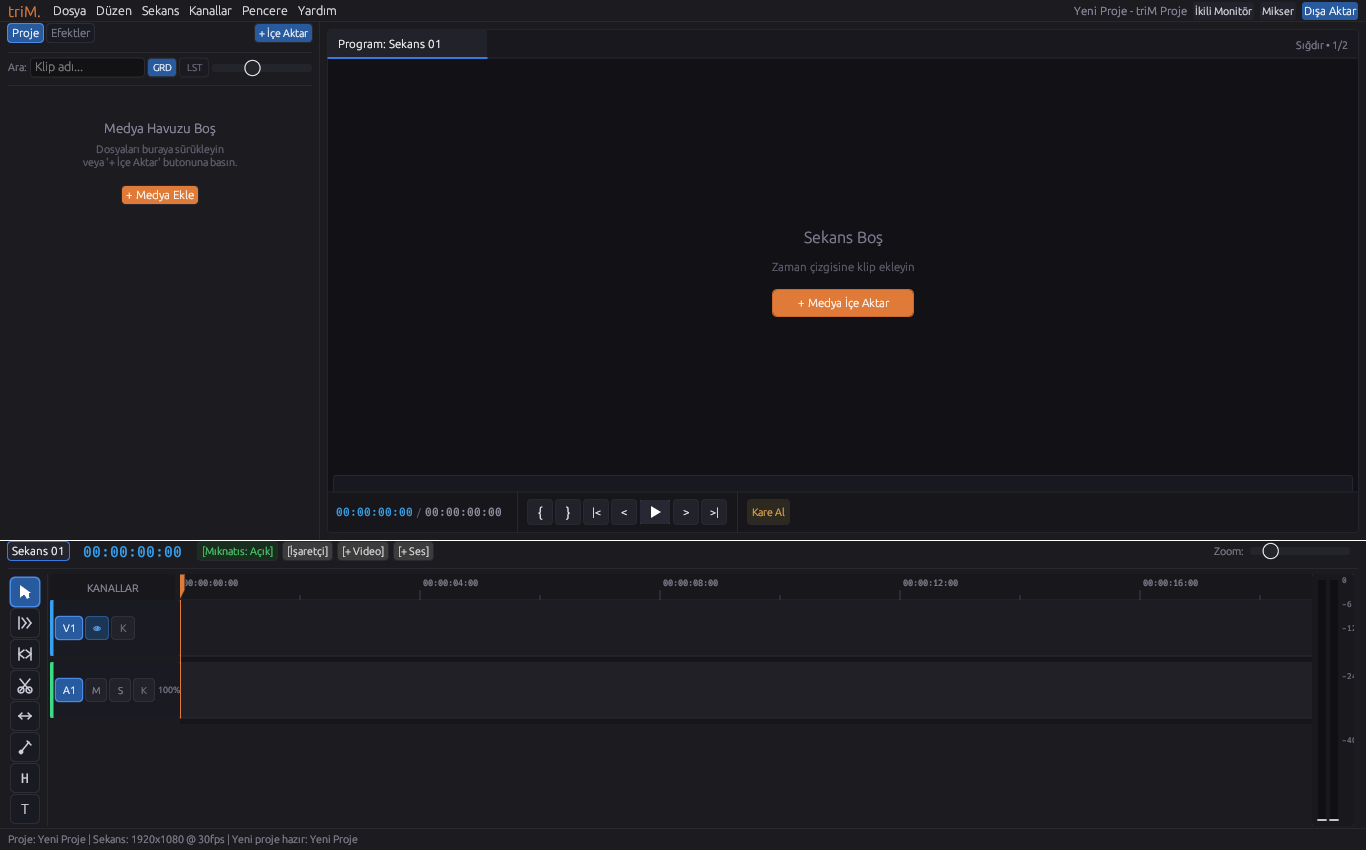Click the program monitor scrub bar
Viewport: 1366px width, 850px height.
pyautogui.click(x=842, y=484)
